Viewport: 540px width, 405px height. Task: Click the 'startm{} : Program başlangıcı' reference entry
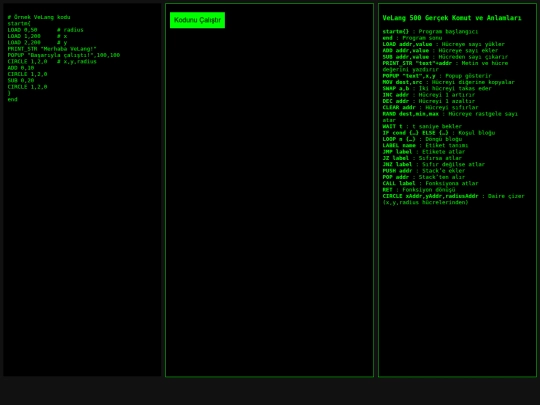click(x=430, y=31)
